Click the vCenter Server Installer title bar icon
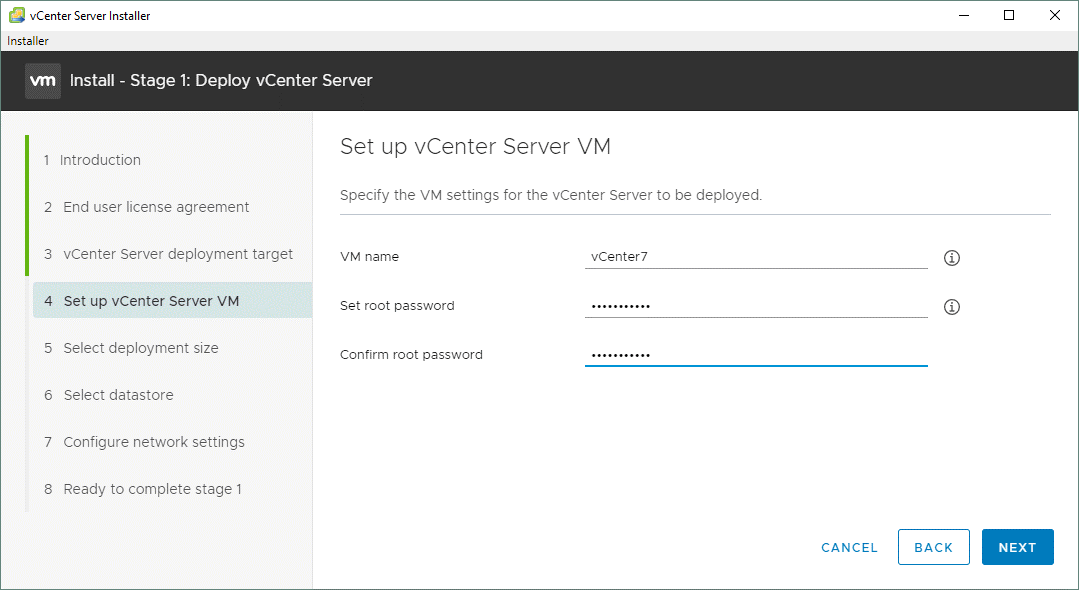1079x590 pixels. point(16,15)
